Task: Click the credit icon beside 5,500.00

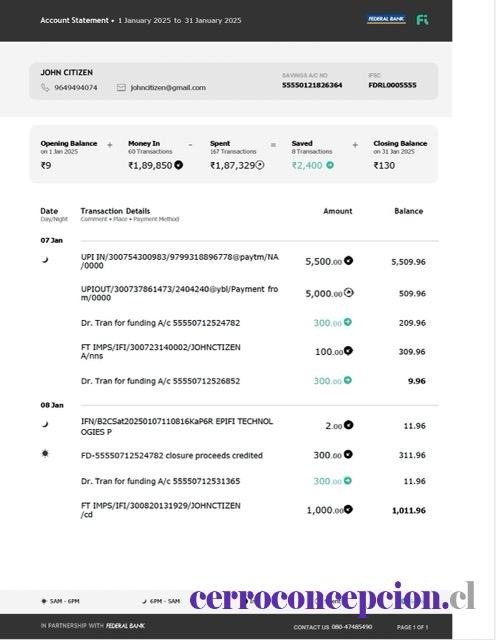Action: click(348, 260)
